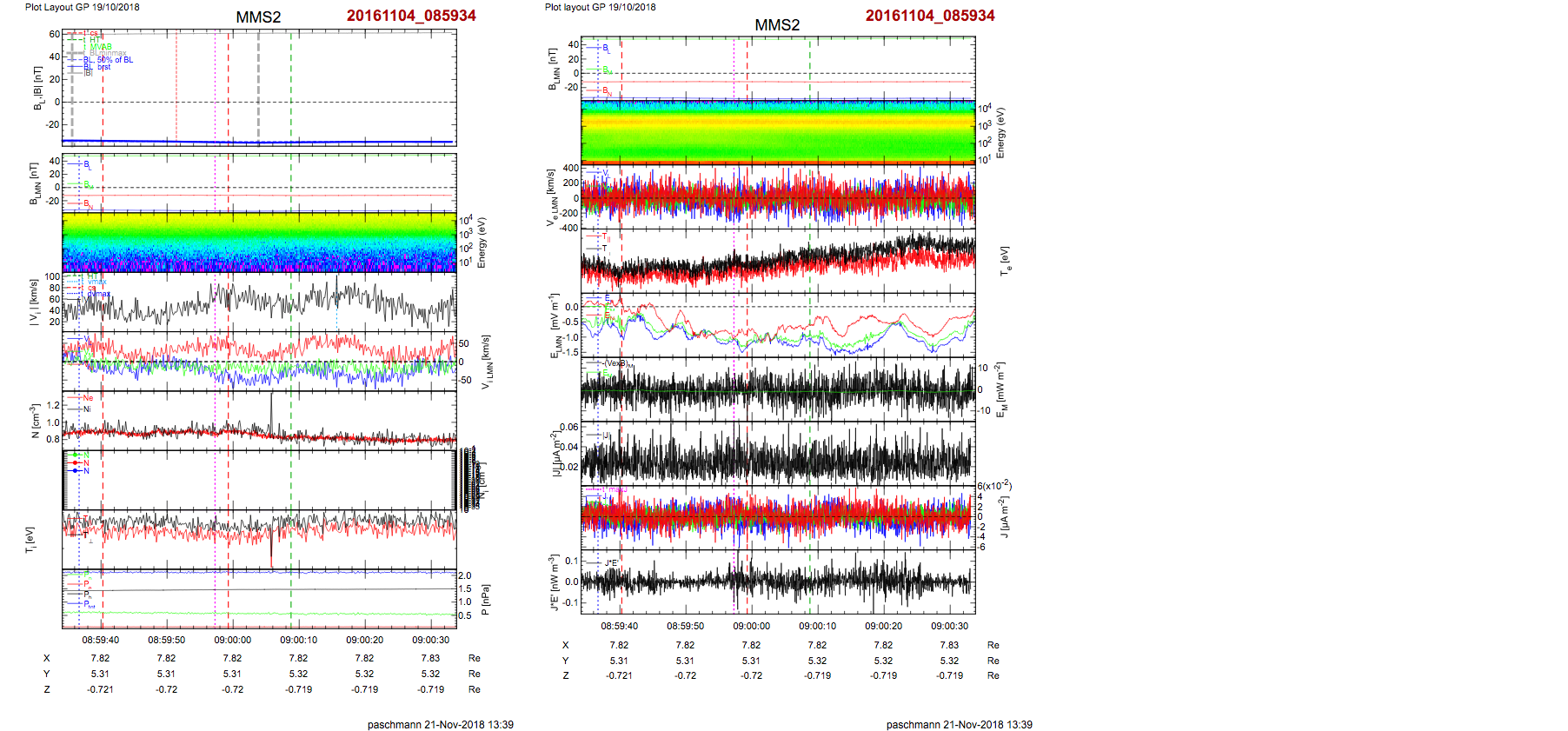Click the 'Te [eV]' axis label on the right plot
Viewport: 1568px width, 731px height.
(x=1005, y=261)
